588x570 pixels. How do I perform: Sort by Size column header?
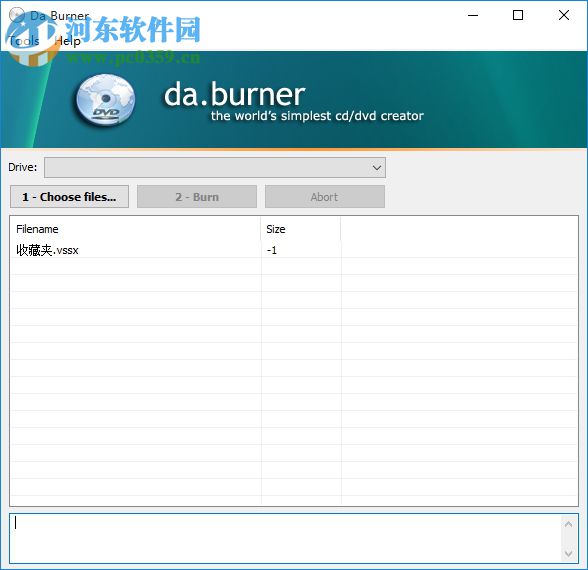click(301, 229)
